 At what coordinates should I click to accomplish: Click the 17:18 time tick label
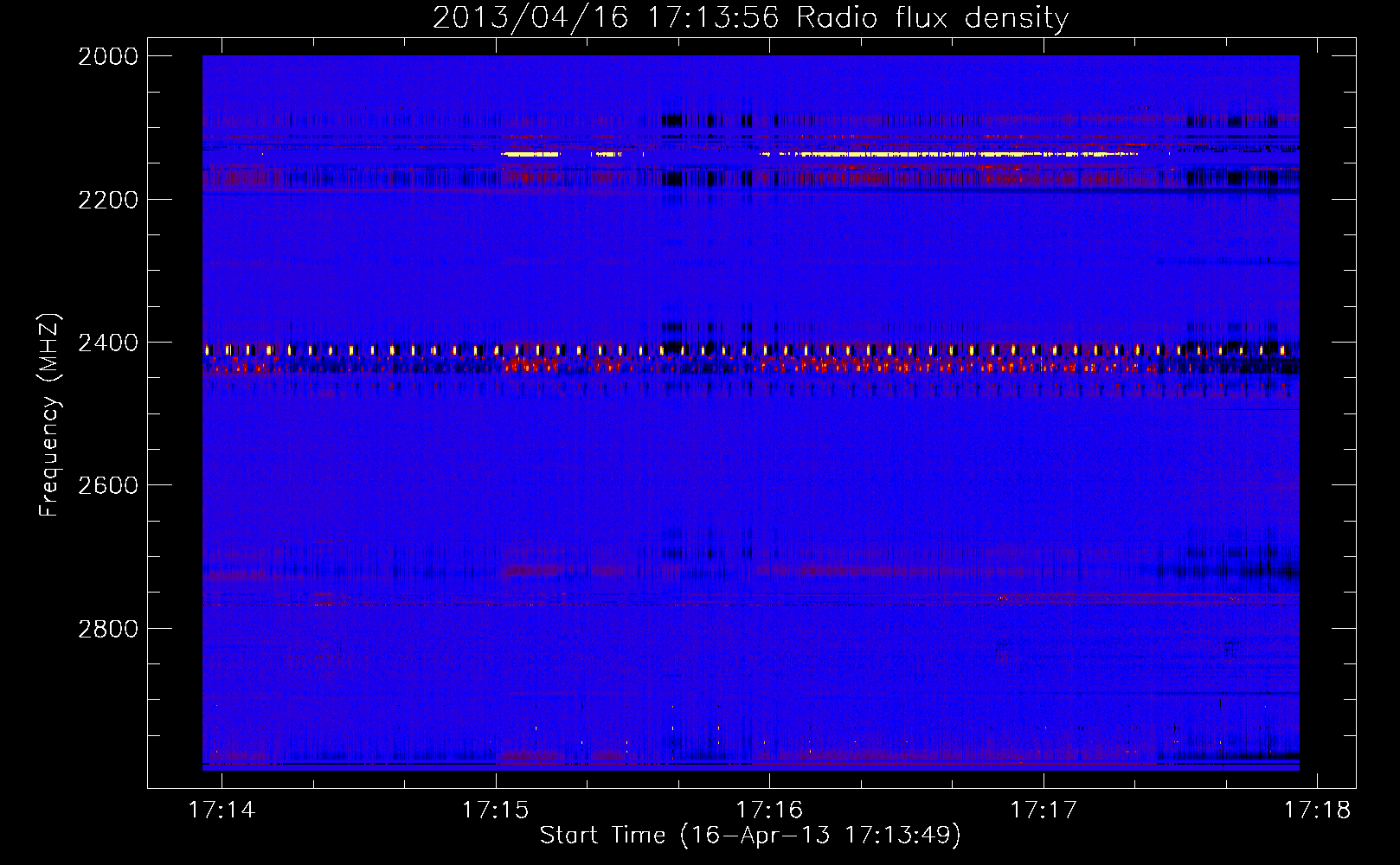coord(1317,811)
